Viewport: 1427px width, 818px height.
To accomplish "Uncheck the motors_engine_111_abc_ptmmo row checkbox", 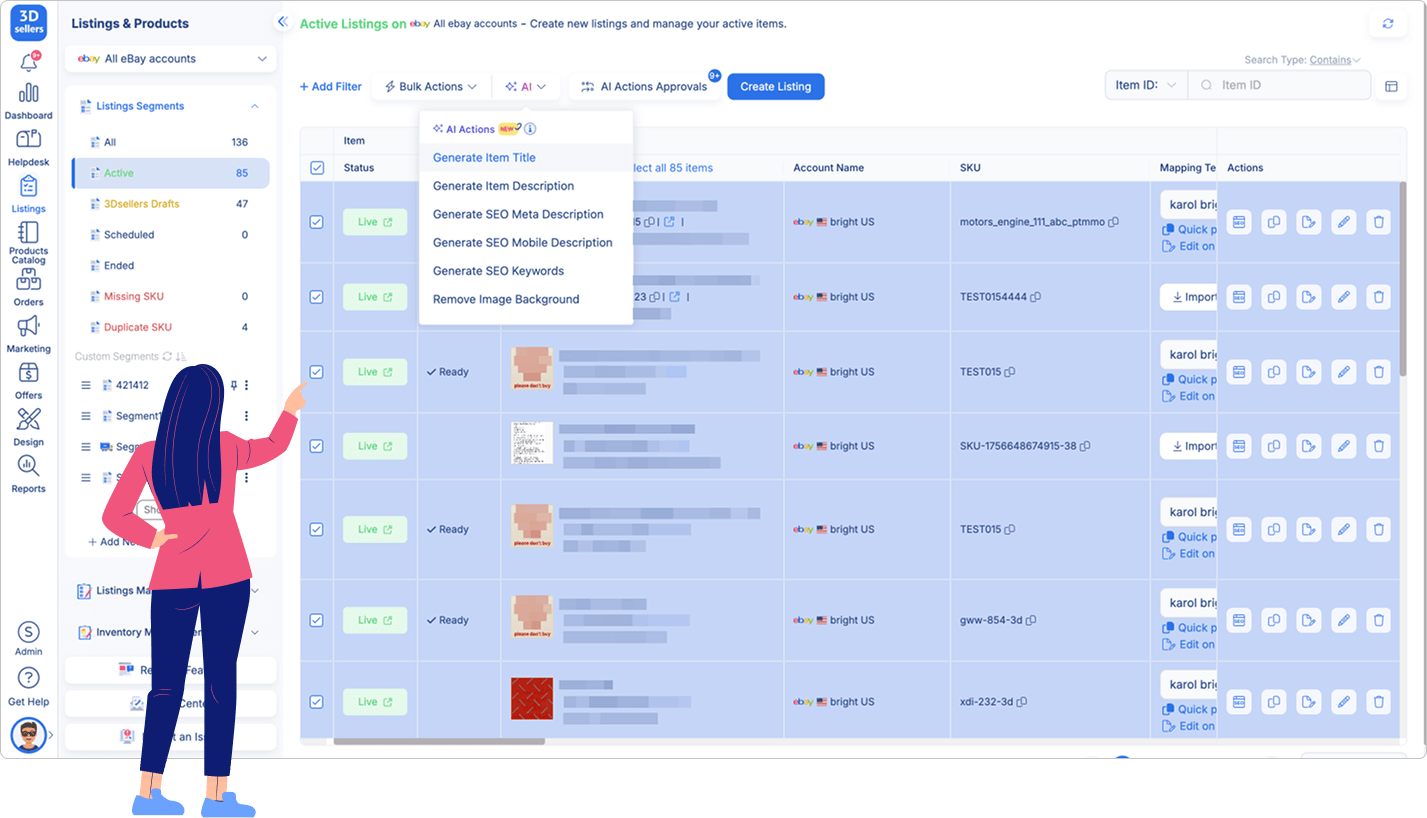I will [x=317, y=222].
